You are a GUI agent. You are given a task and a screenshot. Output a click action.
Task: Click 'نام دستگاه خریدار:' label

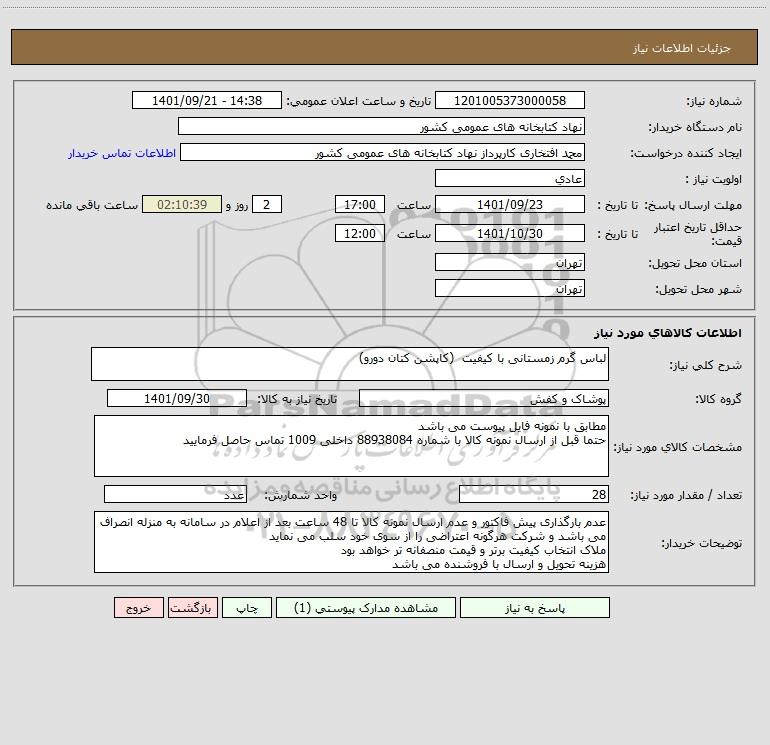tap(695, 128)
